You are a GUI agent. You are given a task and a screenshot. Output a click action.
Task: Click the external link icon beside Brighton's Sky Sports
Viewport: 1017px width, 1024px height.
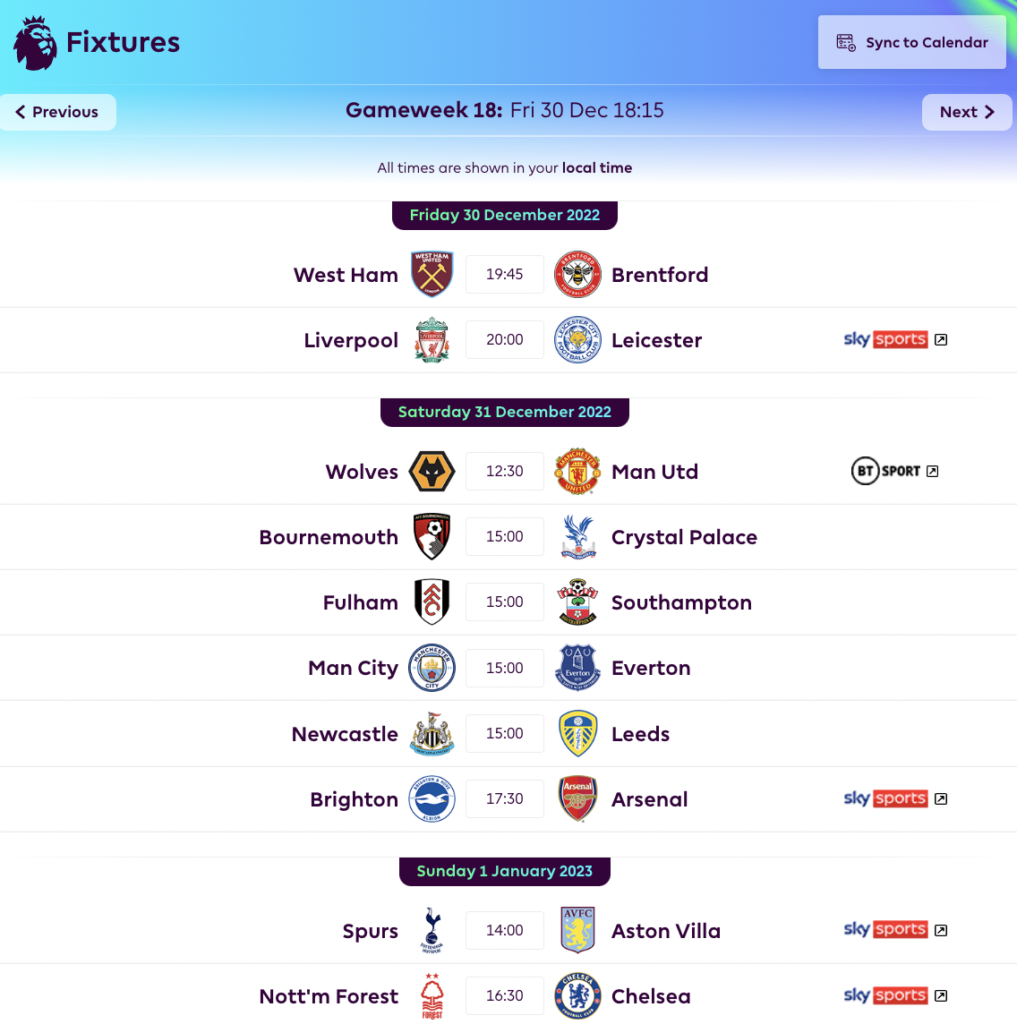tap(940, 799)
